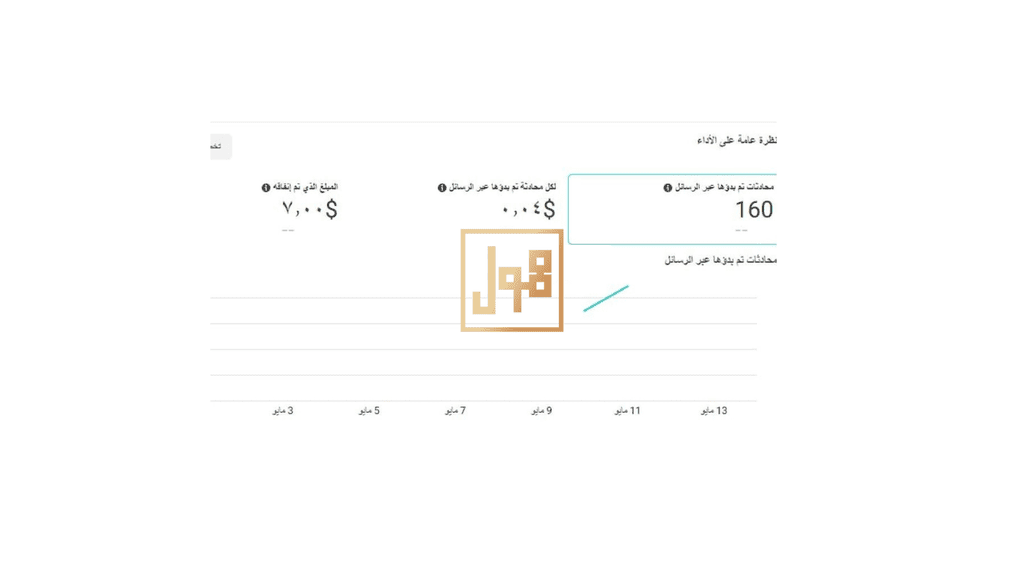The height and width of the screenshot is (577, 1024).
Task: Click the performance overview heading text
Action: pos(737,140)
